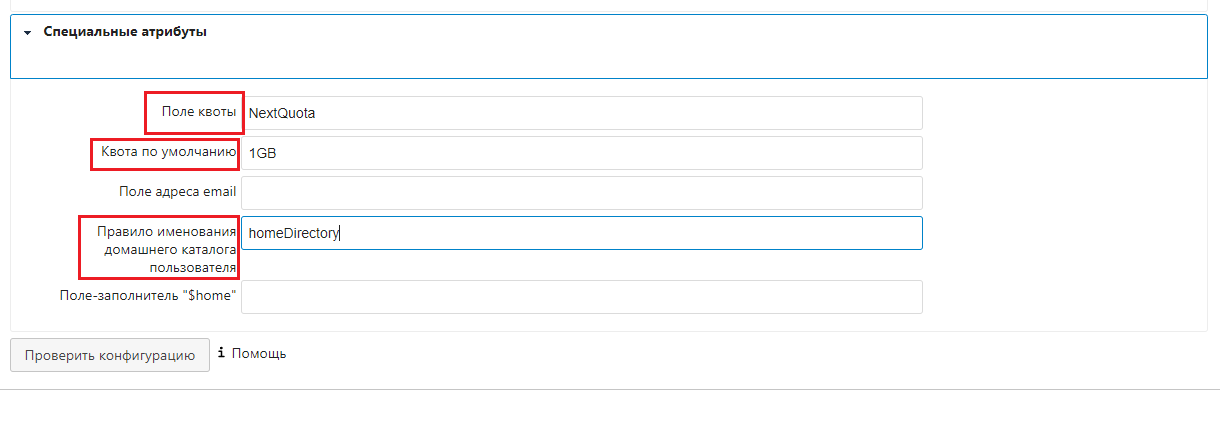The image size is (1220, 426).
Task: Click the empty Поле-заполнитель "$home" field
Action: pyautogui.click(x=581, y=297)
